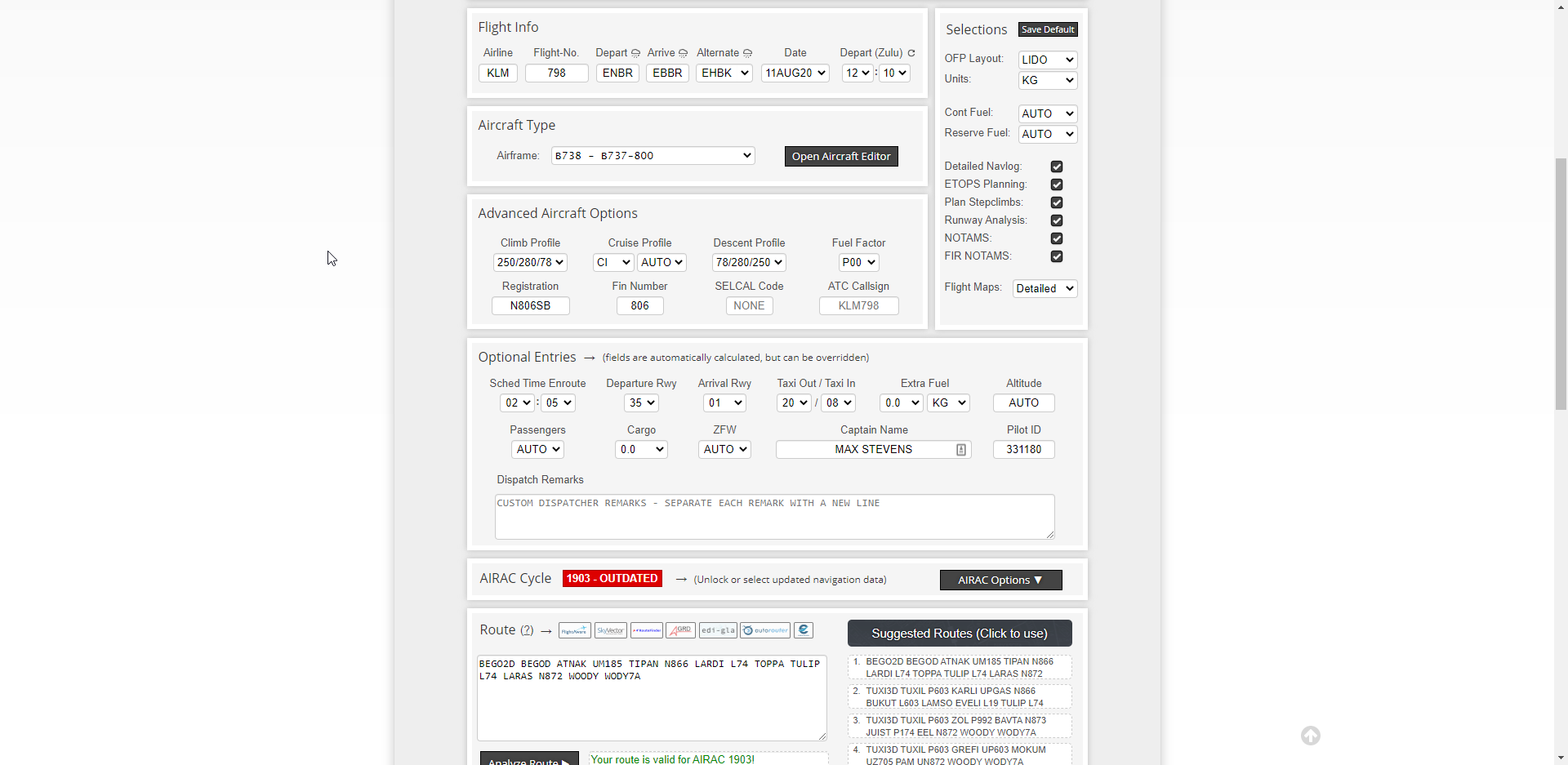
Task: Click the edi-gla route source icon
Action: point(718,630)
